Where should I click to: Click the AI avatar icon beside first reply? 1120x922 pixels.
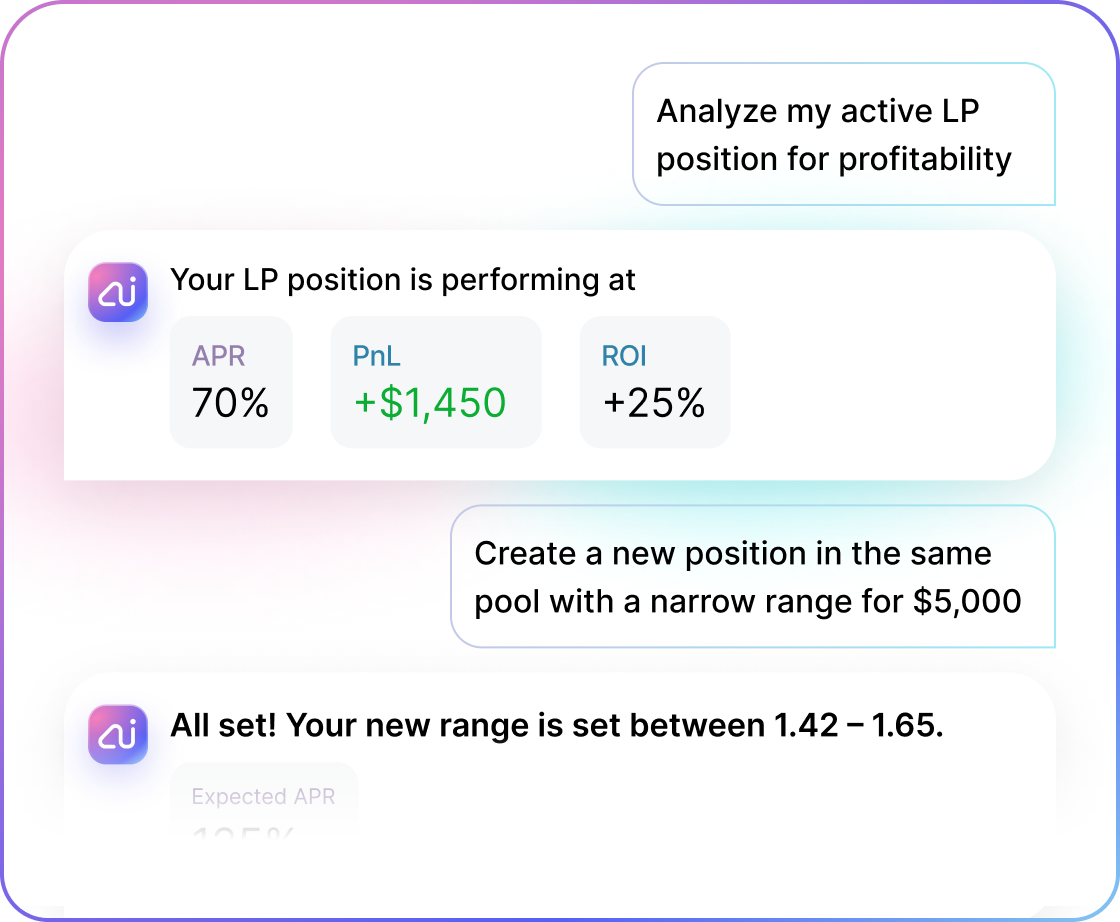click(118, 292)
